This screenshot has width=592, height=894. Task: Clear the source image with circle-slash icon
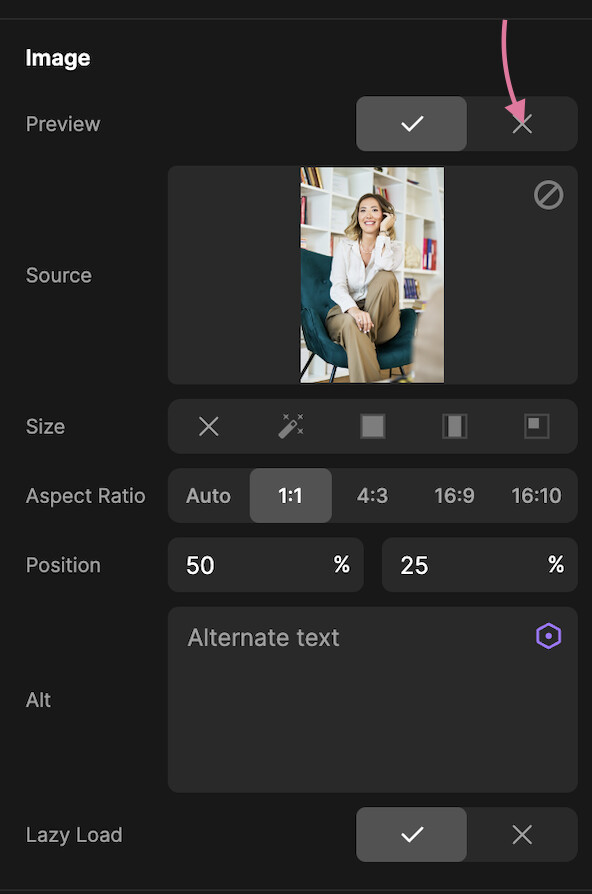(549, 195)
